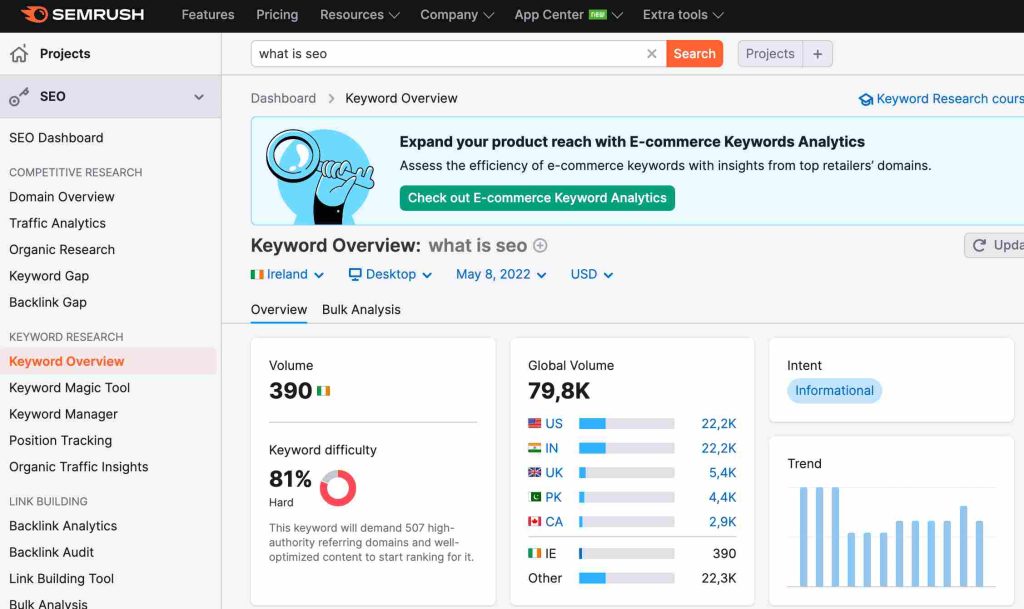
Task: Open Organic Research in sidebar
Action: coord(62,249)
